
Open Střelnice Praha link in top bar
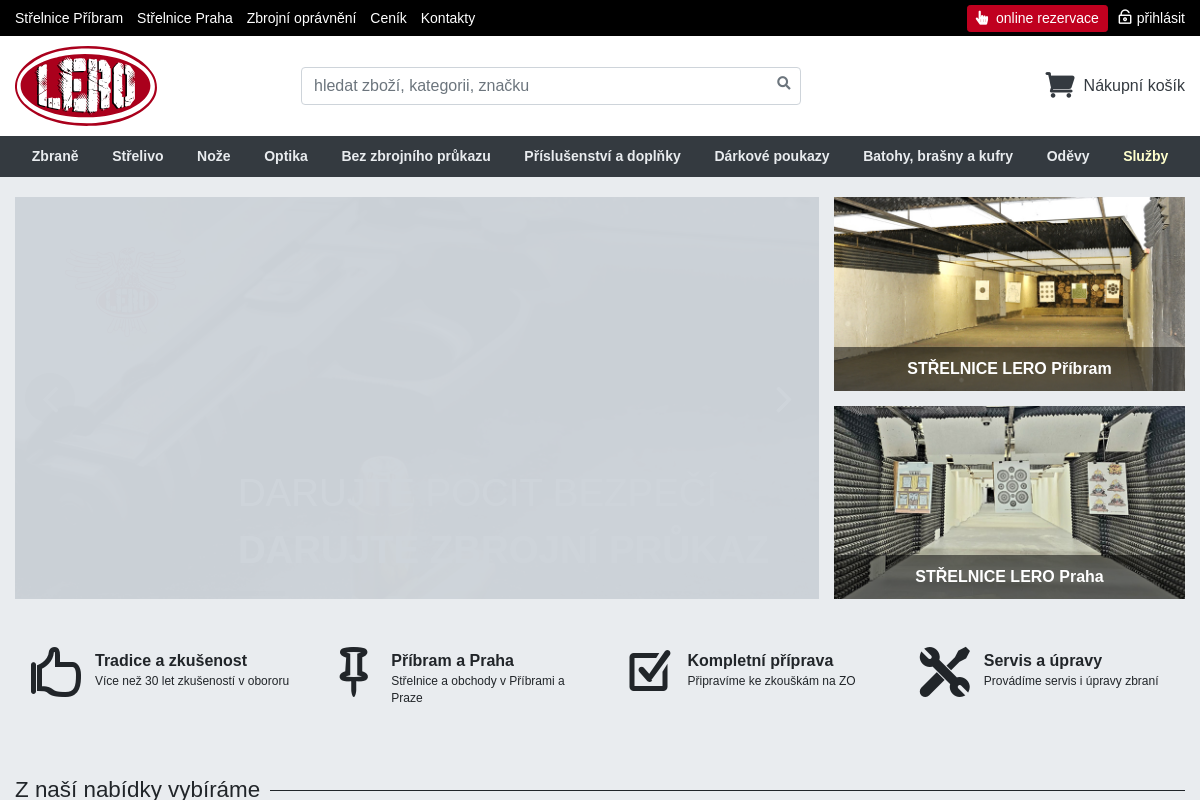coord(185,18)
